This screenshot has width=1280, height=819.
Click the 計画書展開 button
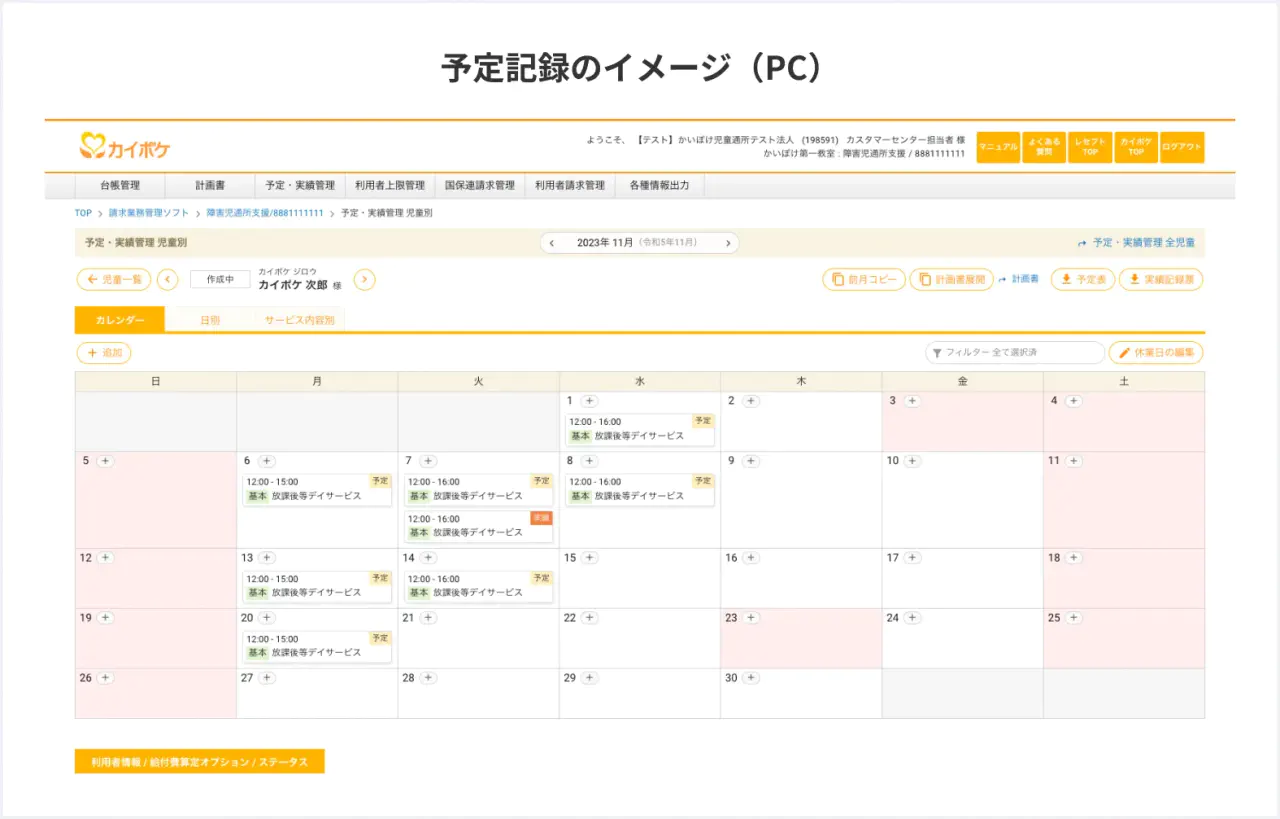pos(951,280)
